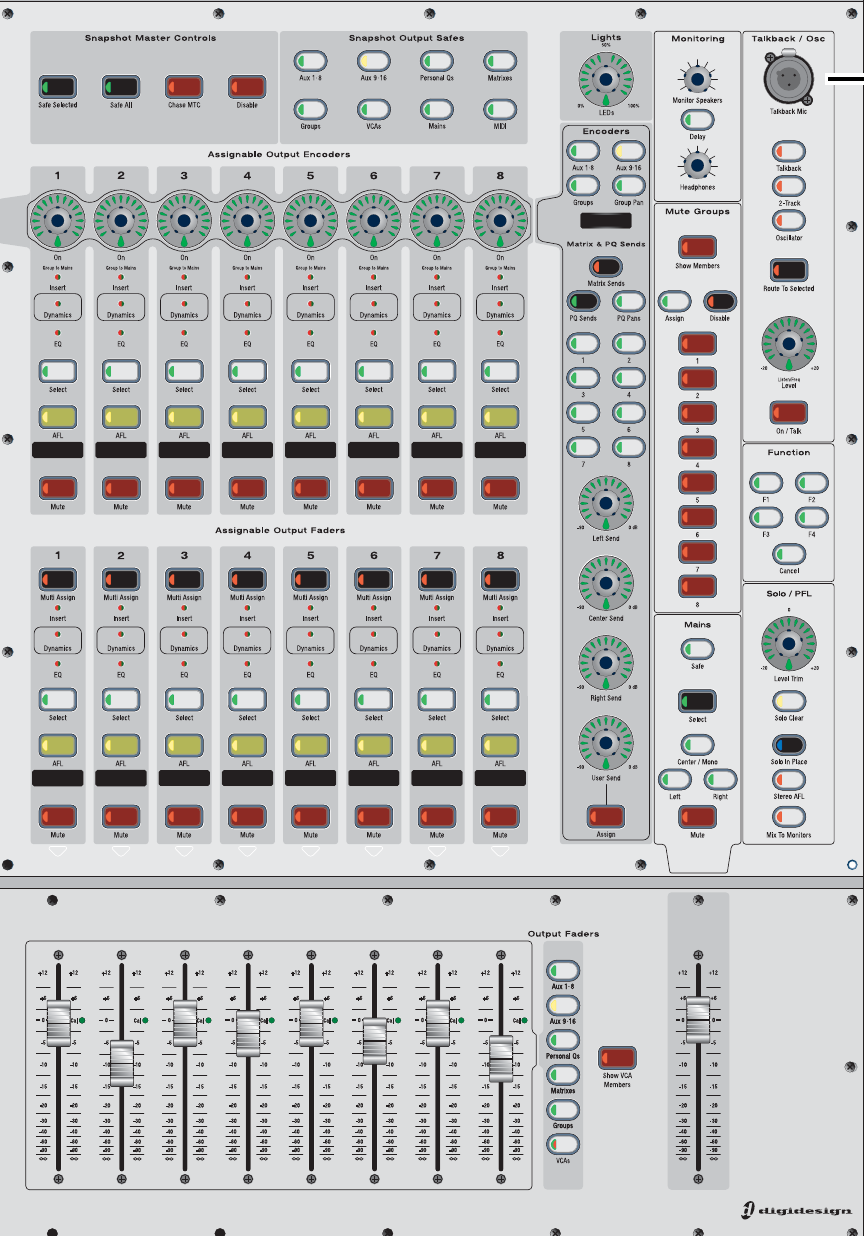Mute output fader strip 5

(311, 816)
